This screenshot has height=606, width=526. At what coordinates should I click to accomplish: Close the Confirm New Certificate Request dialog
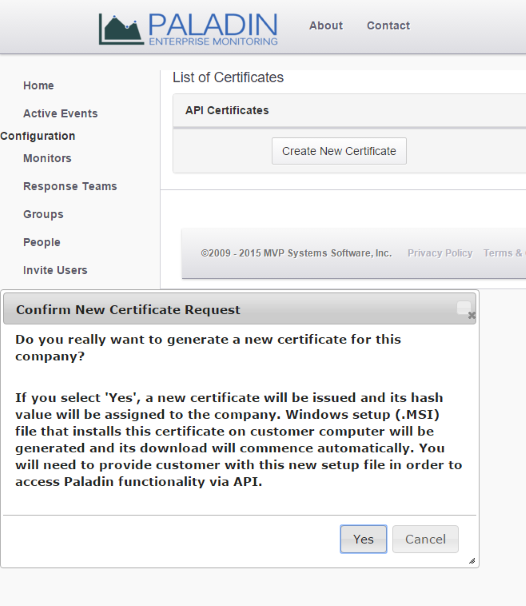(465, 309)
